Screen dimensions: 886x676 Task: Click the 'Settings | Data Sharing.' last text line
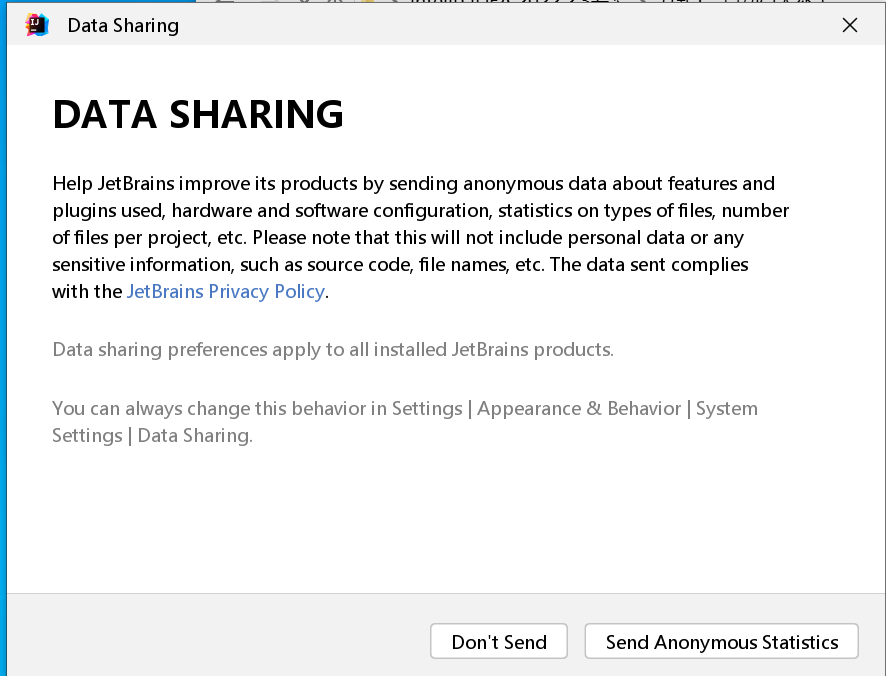pyautogui.click(x=152, y=436)
